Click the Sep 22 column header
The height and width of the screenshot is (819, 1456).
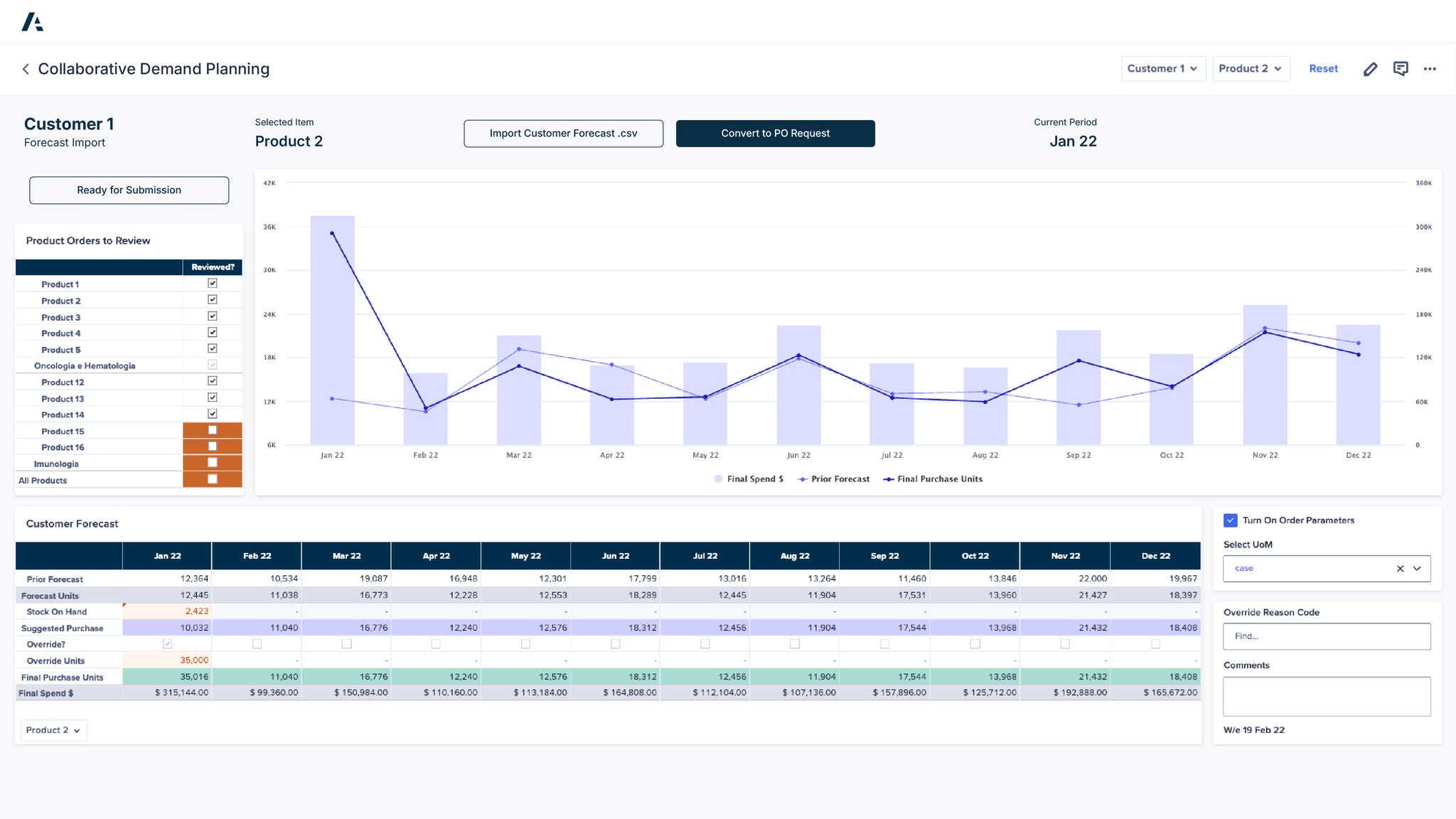pos(884,556)
